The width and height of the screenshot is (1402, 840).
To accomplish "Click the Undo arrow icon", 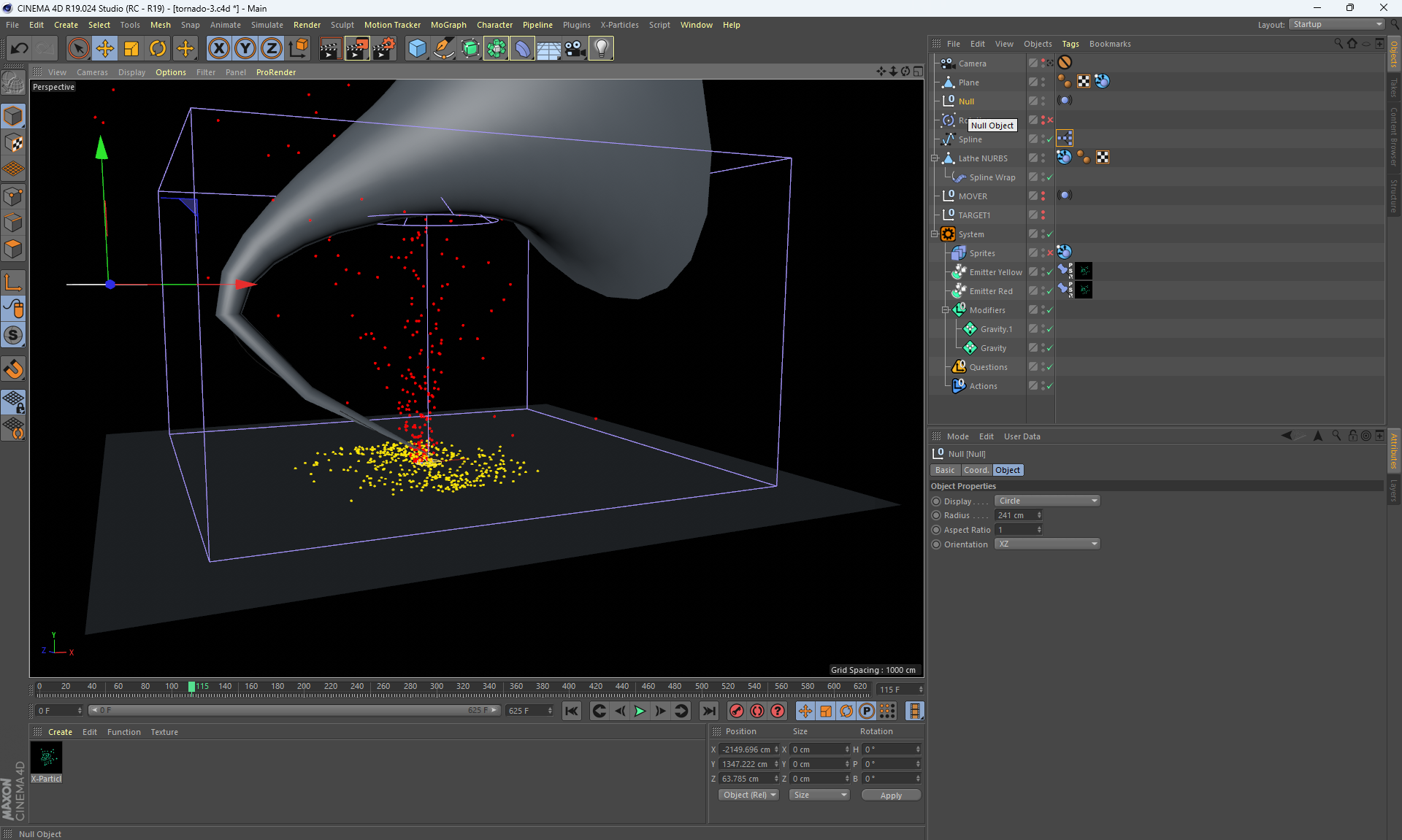I will (20, 49).
